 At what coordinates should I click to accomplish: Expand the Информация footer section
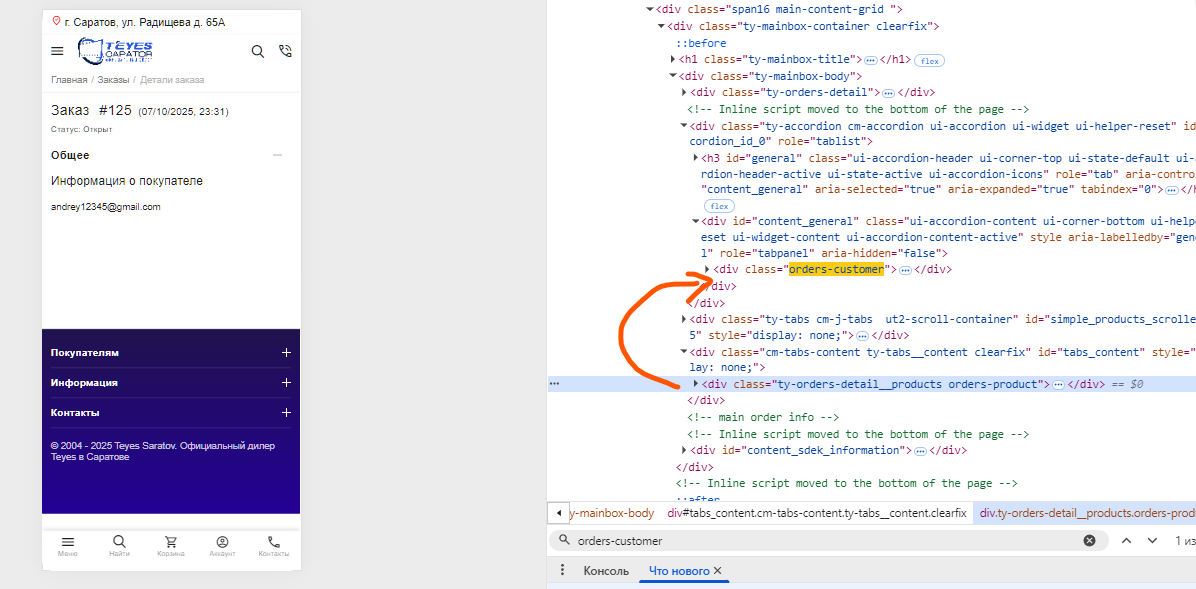[286, 382]
